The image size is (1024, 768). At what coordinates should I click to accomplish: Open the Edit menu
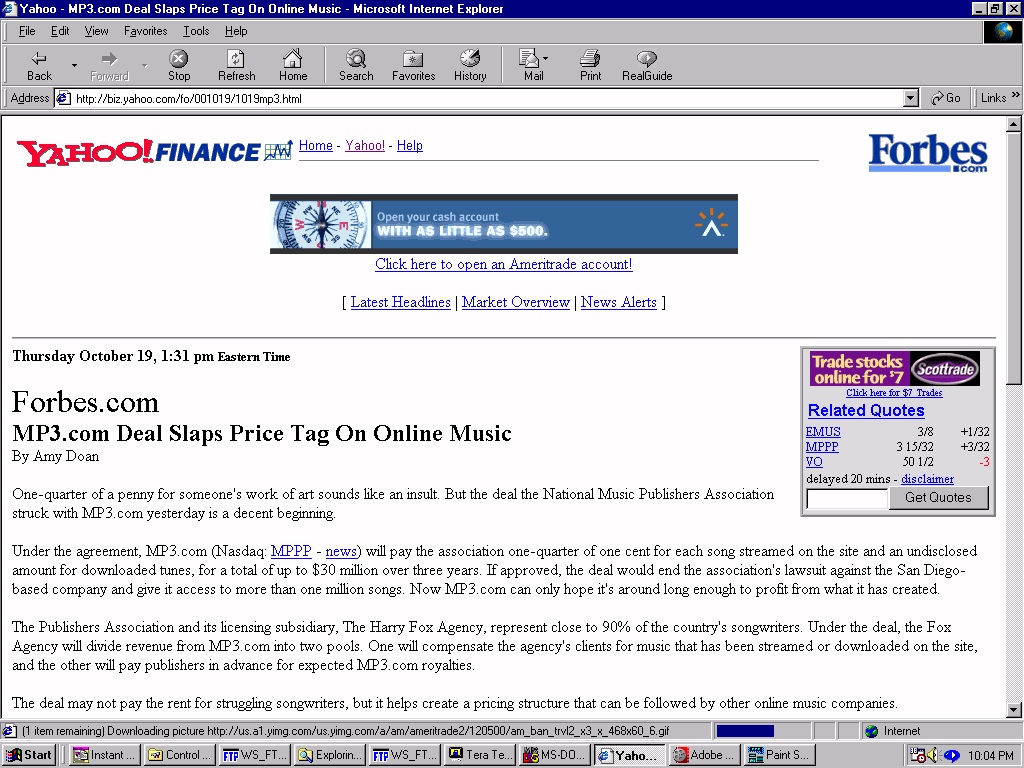point(60,31)
